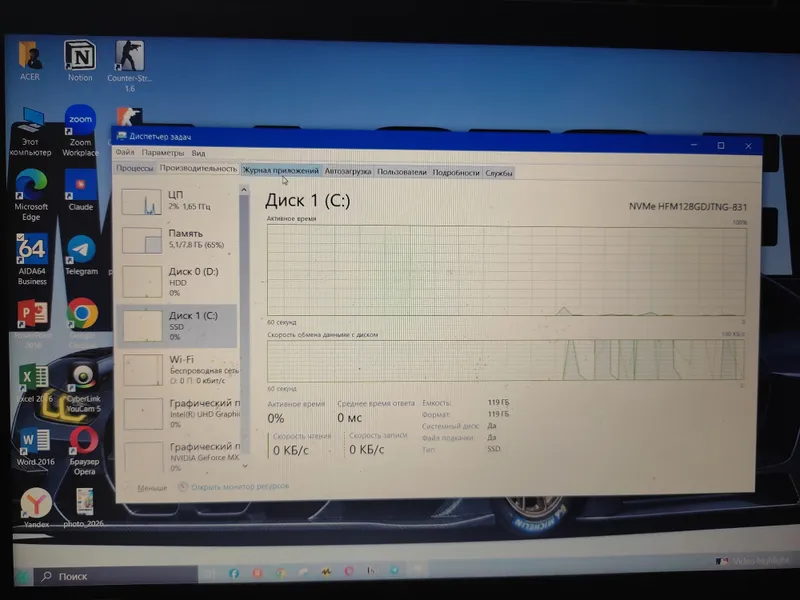Open the Параметры menu

(x=163, y=153)
